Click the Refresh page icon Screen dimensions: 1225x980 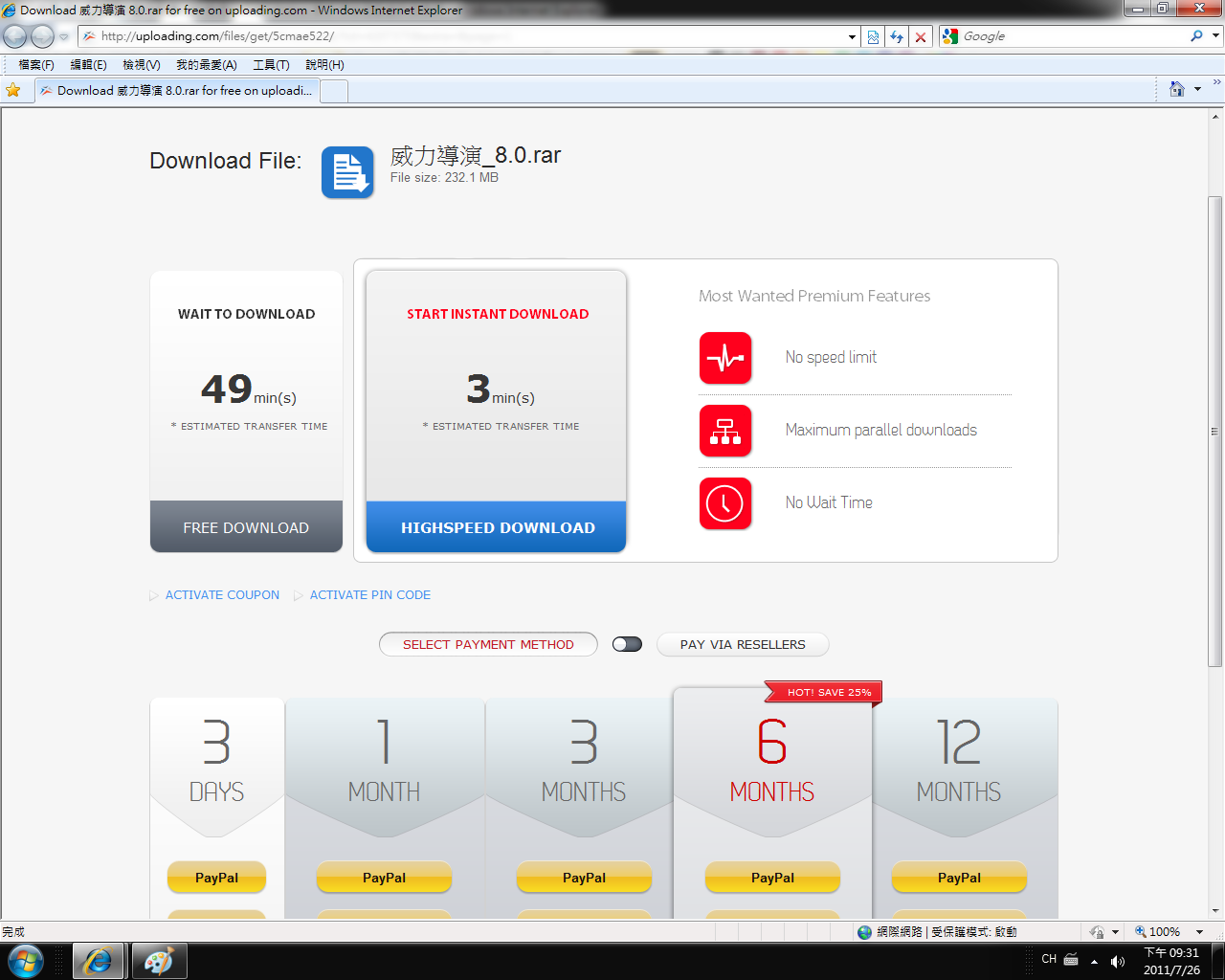(897, 36)
